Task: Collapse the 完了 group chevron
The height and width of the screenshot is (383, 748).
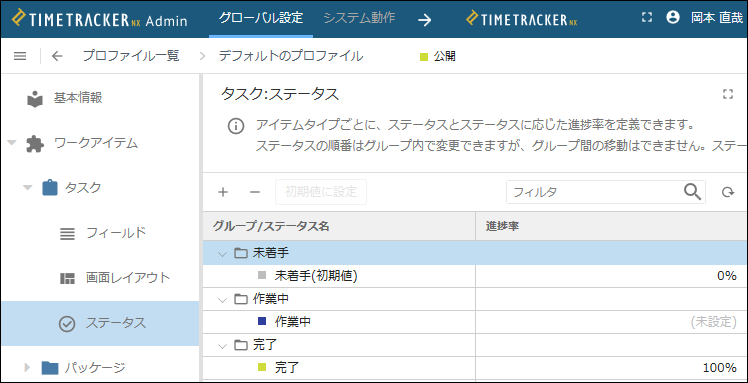Action: [x=222, y=346]
